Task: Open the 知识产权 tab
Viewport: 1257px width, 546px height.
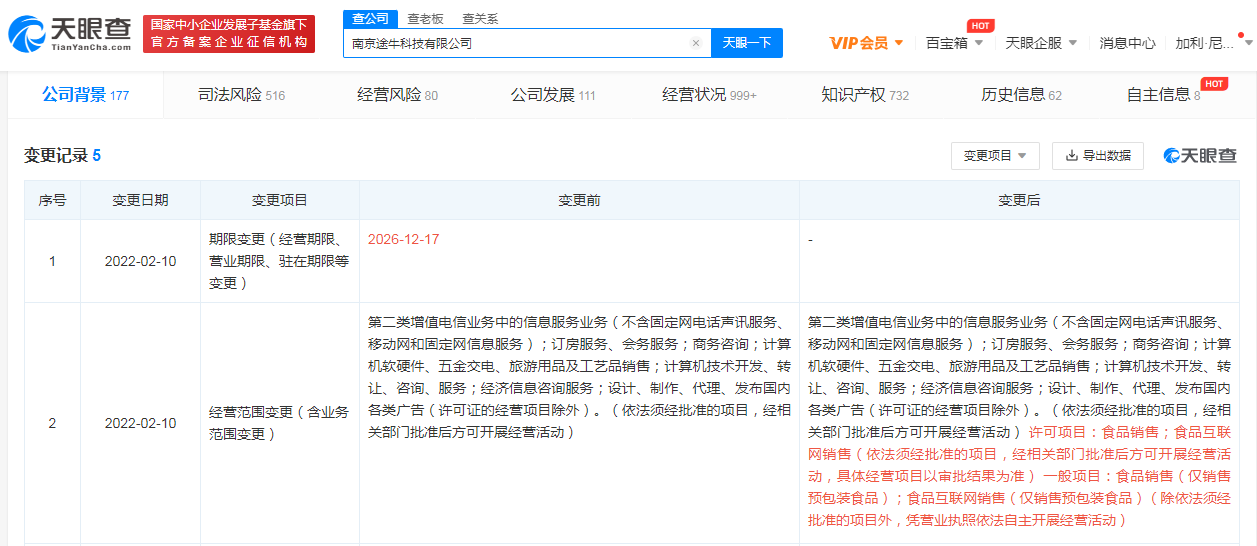Action: coord(865,95)
